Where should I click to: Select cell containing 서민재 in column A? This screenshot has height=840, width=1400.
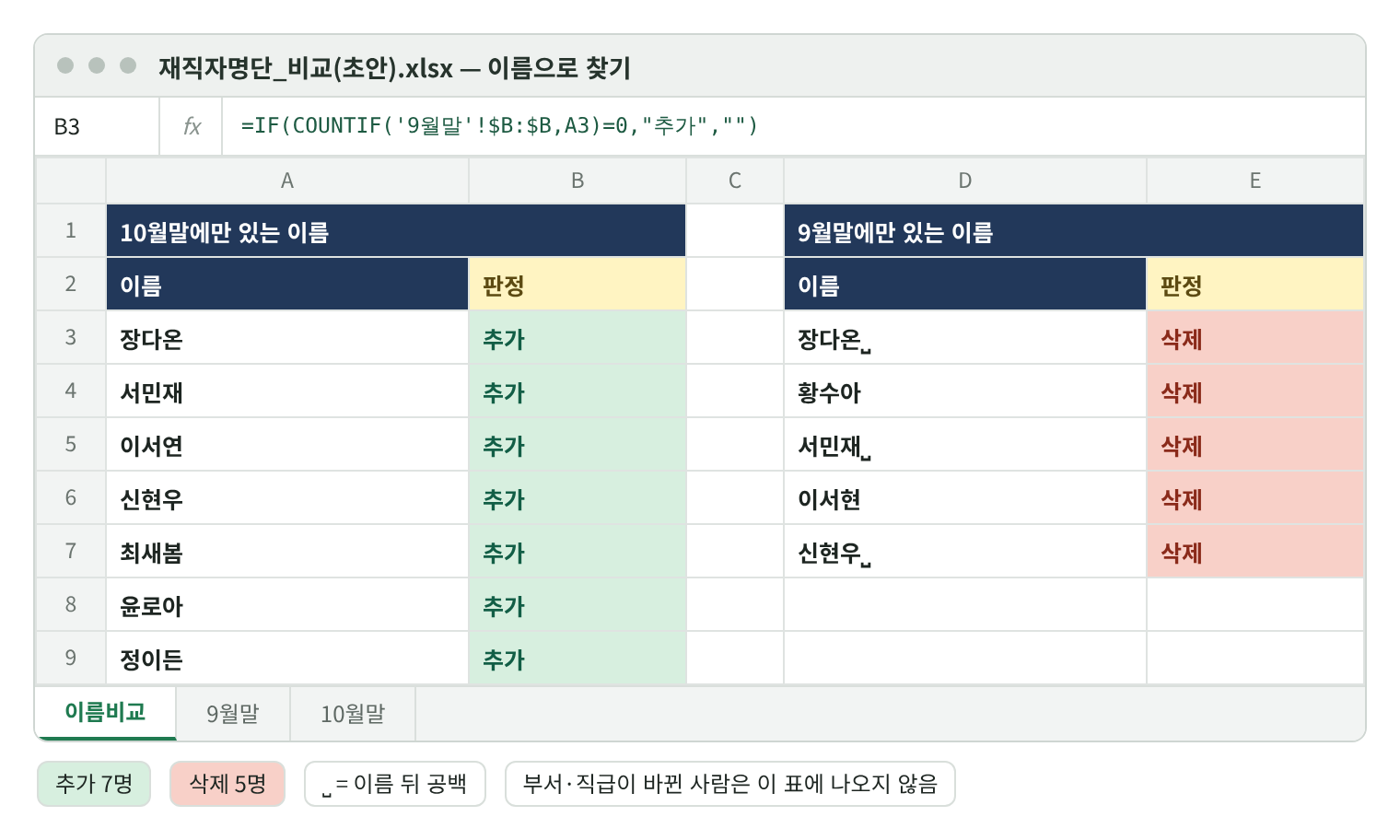(287, 391)
